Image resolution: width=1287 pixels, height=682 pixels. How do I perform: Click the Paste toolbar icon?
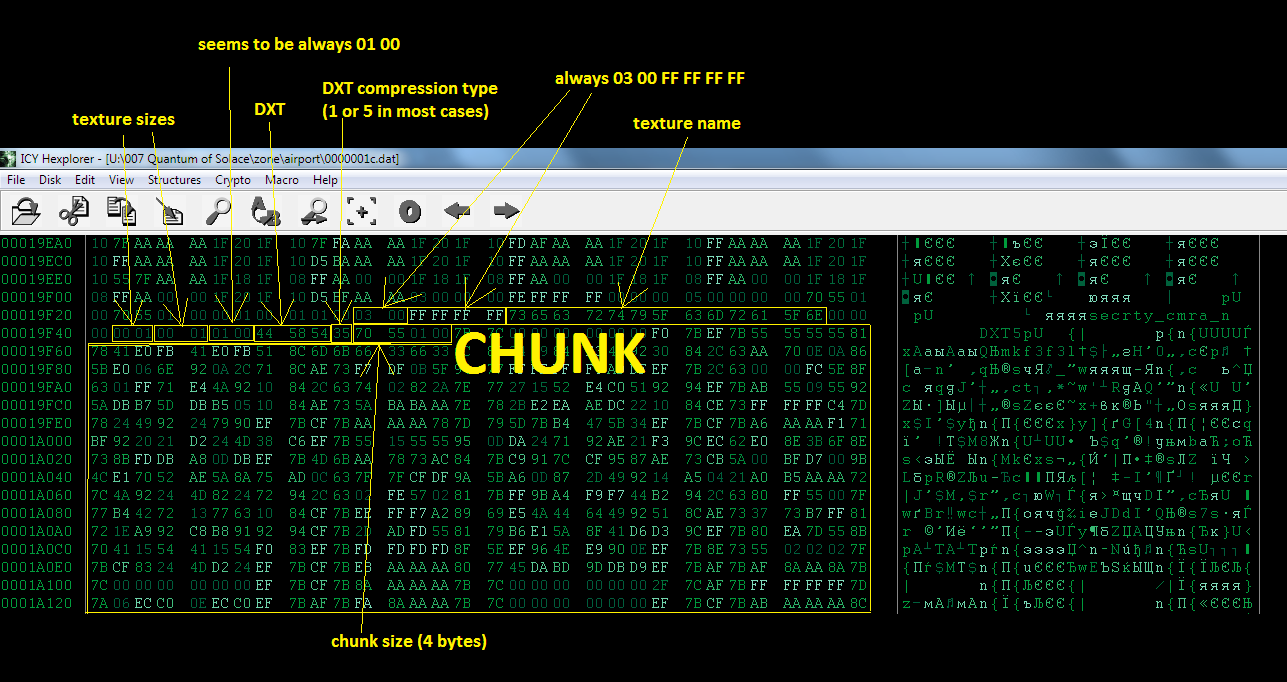170,211
